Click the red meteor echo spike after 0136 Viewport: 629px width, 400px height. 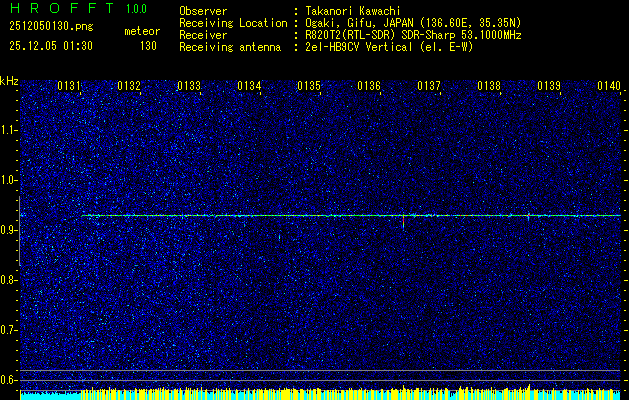pyautogui.click(x=403, y=221)
